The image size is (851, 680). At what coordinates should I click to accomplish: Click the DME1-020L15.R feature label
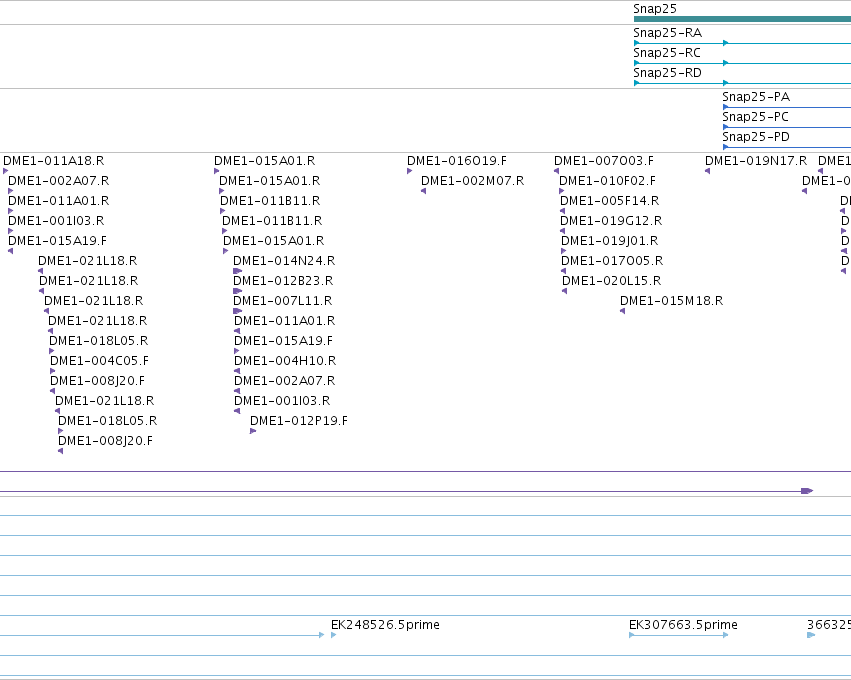(611, 281)
